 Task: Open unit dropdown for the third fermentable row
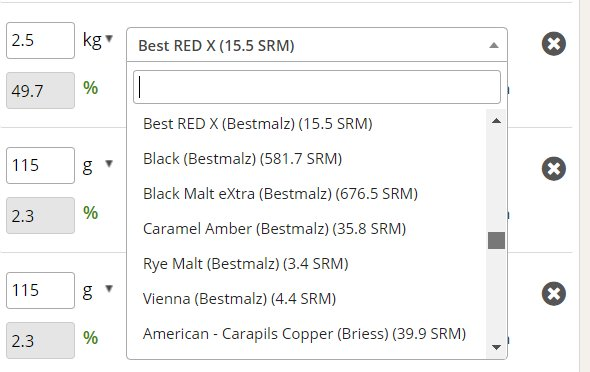point(109,288)
